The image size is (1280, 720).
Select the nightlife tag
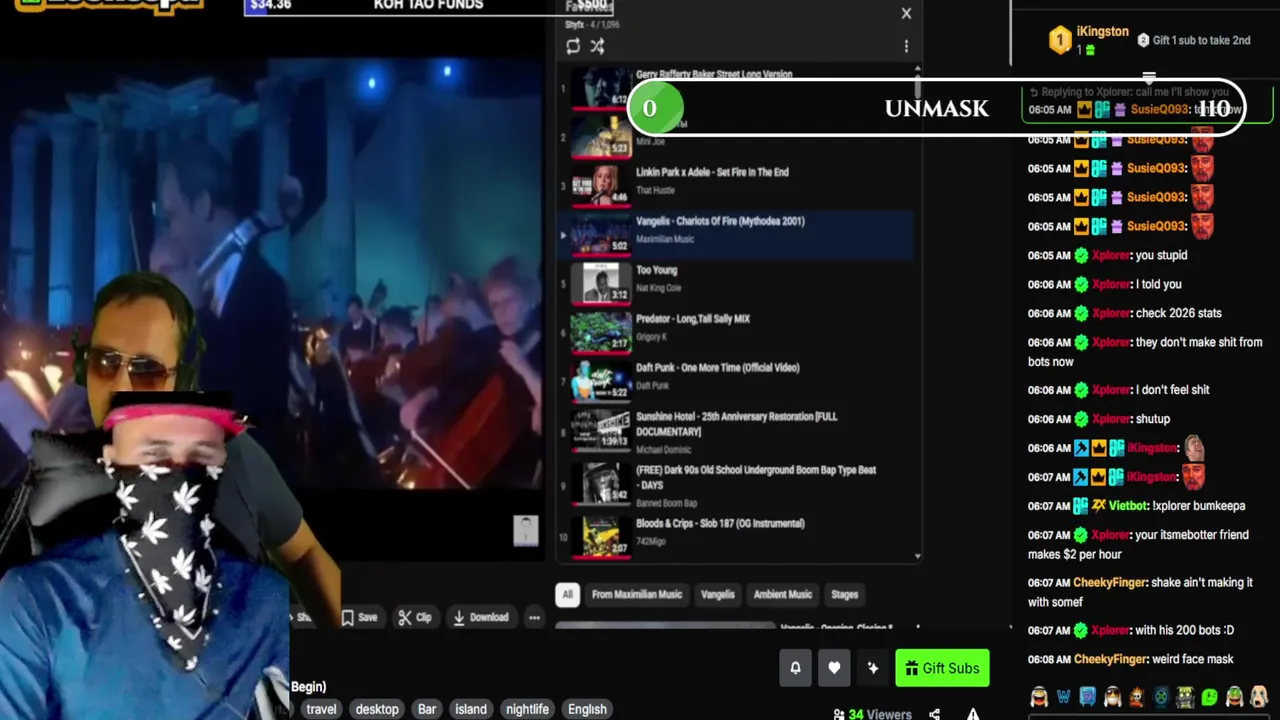[x=527, y=709]
